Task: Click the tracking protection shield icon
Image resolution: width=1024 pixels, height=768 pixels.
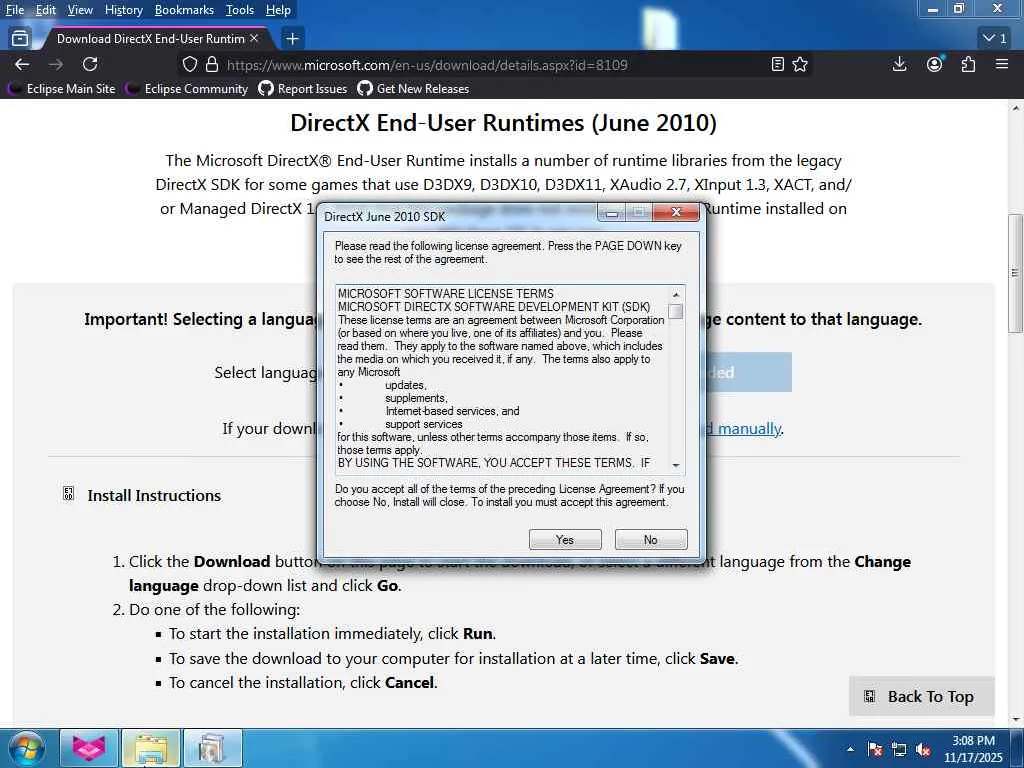Action: pyautogui.click(x=189, y=65)
